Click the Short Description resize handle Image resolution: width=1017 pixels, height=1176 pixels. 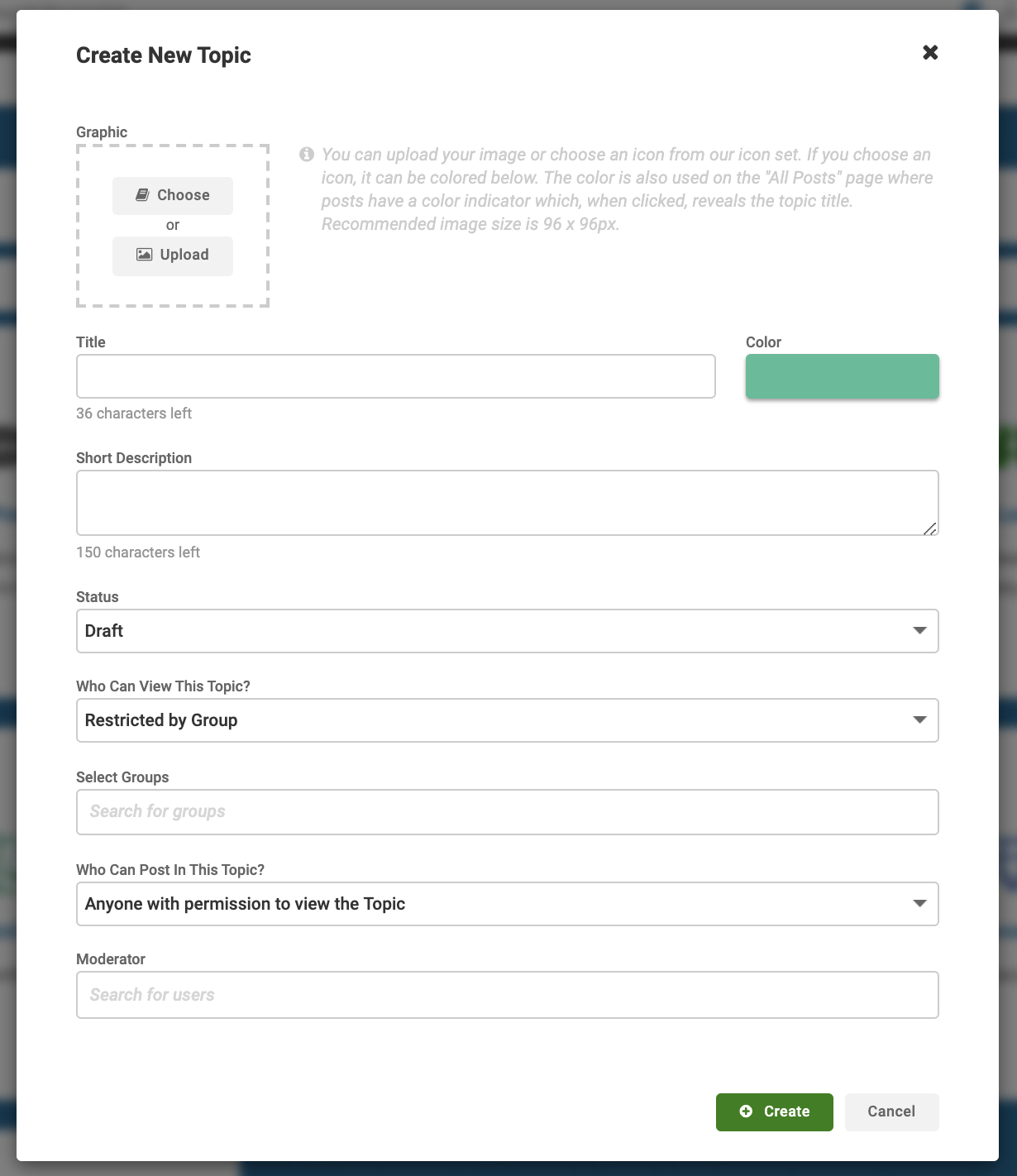click(x=930, y=528)
